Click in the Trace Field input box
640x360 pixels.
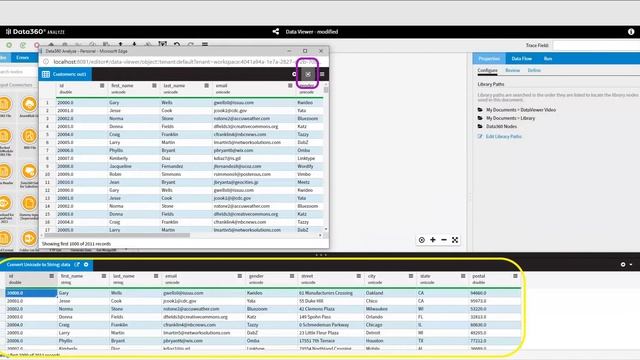tap(596, 45)
